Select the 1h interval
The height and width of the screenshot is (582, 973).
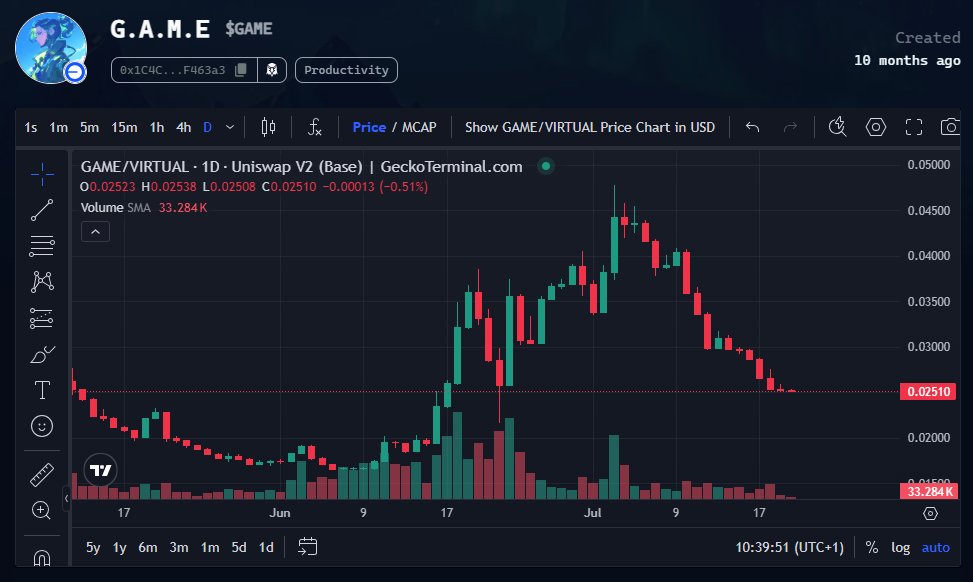pos(157,127)
